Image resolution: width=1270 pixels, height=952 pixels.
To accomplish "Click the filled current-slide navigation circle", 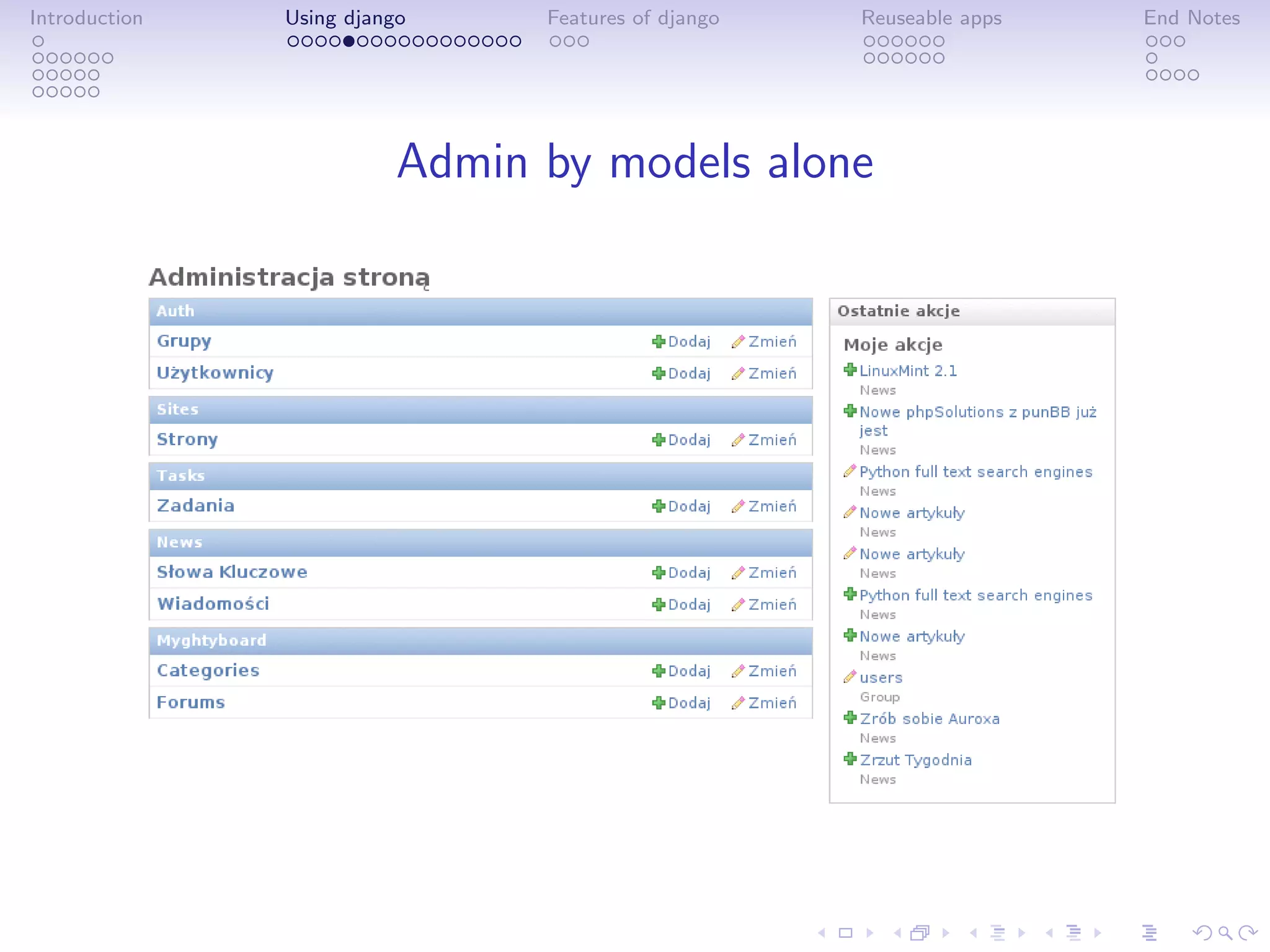I will pos(349,42).
